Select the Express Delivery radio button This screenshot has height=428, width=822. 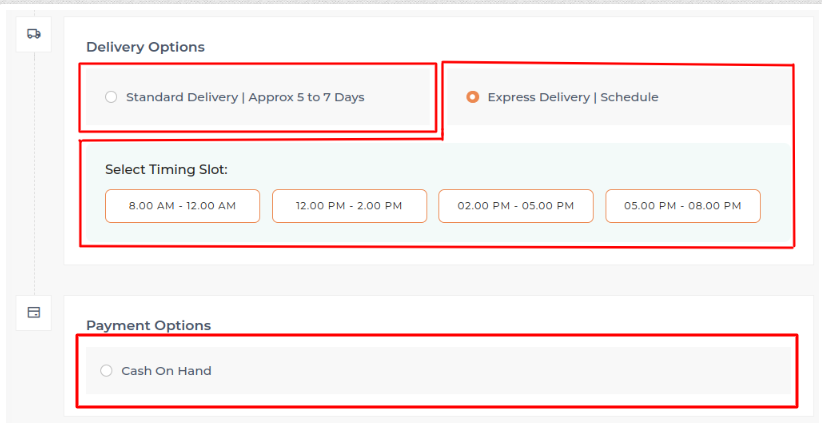(x=473, y=97)
